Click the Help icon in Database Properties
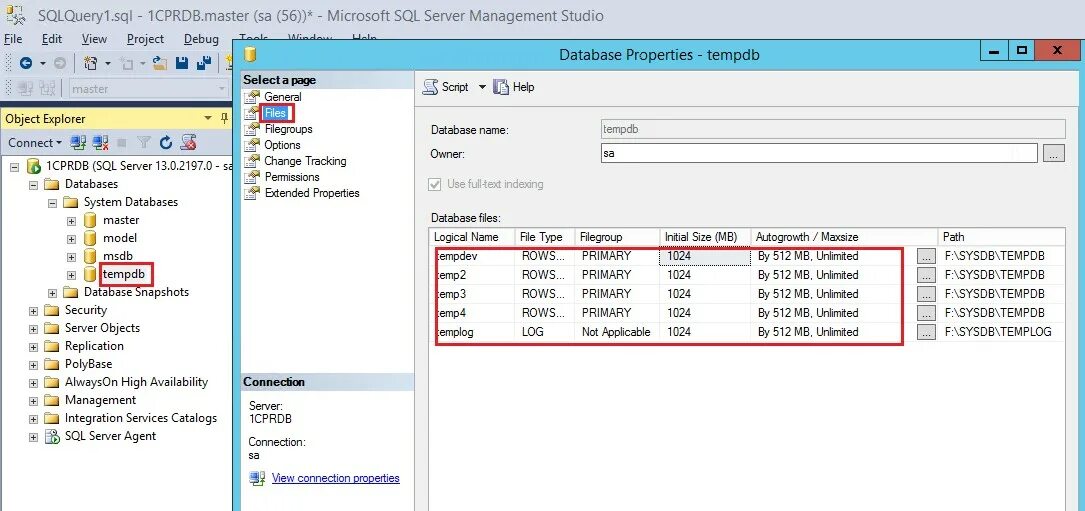Image resolution: width=1085 pixels, height=511 pixels. pos(500,87)
